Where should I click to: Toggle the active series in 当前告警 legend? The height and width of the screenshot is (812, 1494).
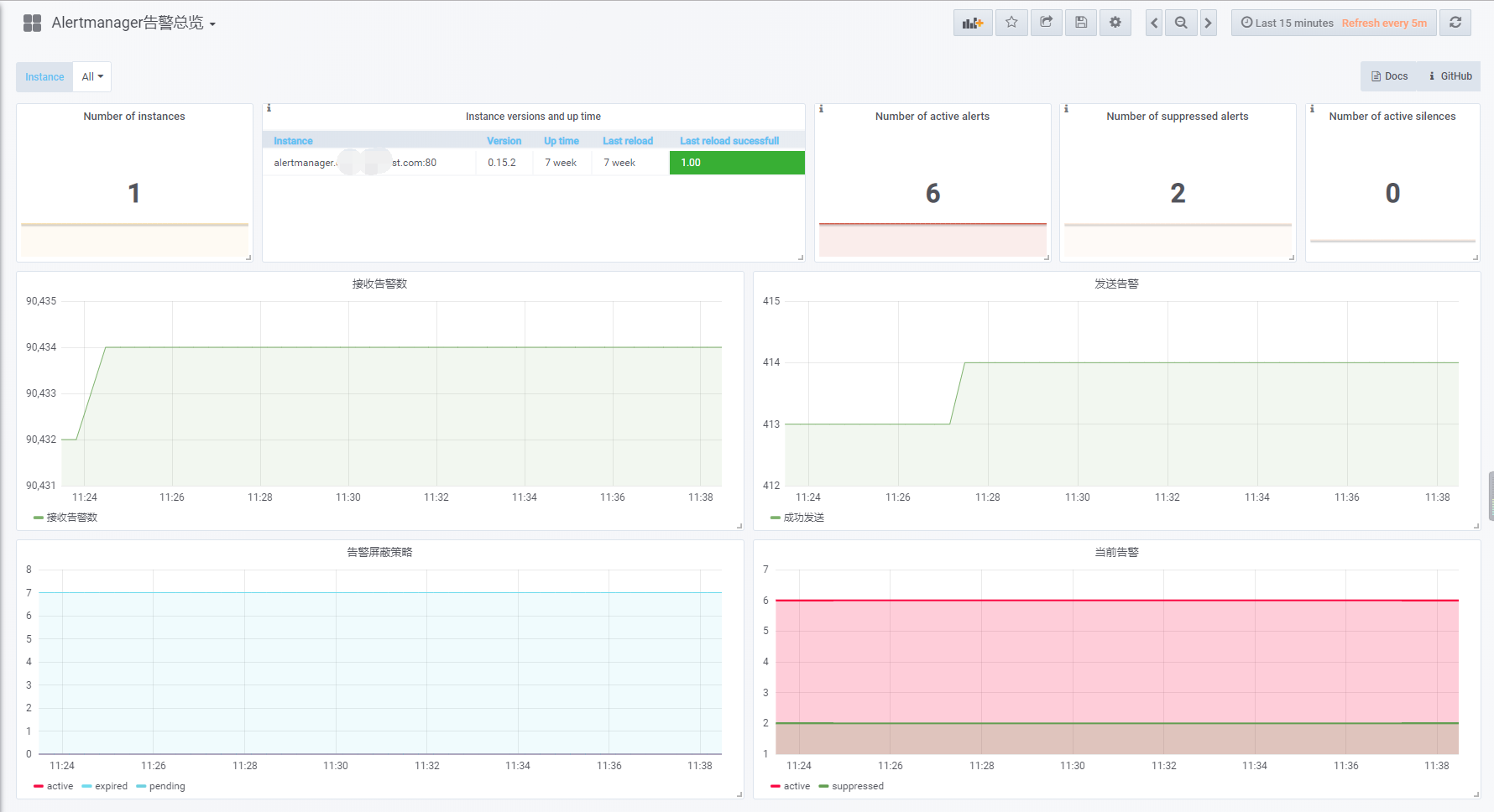(796, 786)
